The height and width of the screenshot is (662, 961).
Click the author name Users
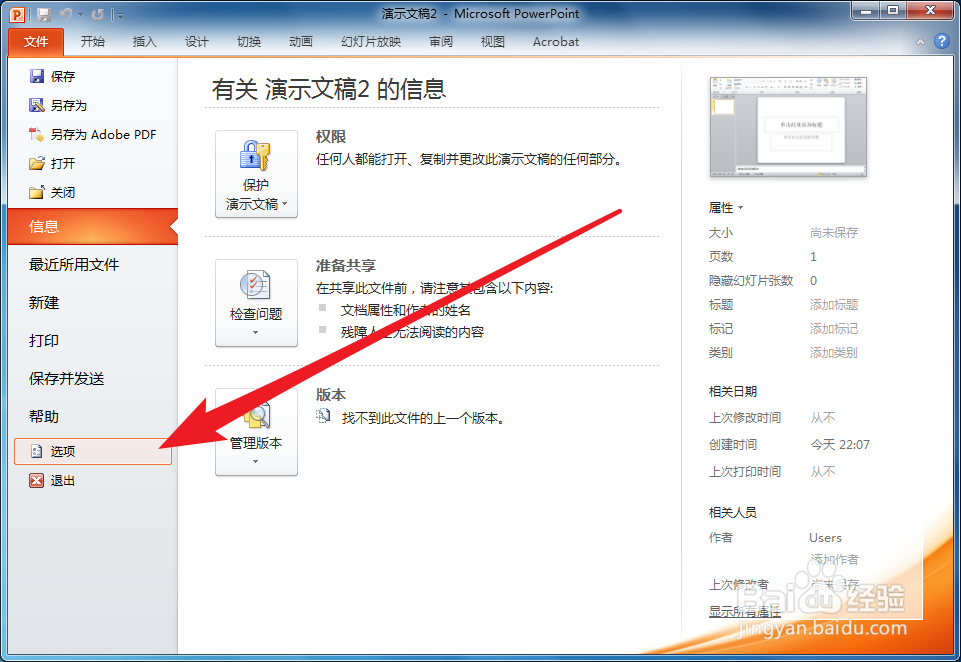tap(826, 538)
